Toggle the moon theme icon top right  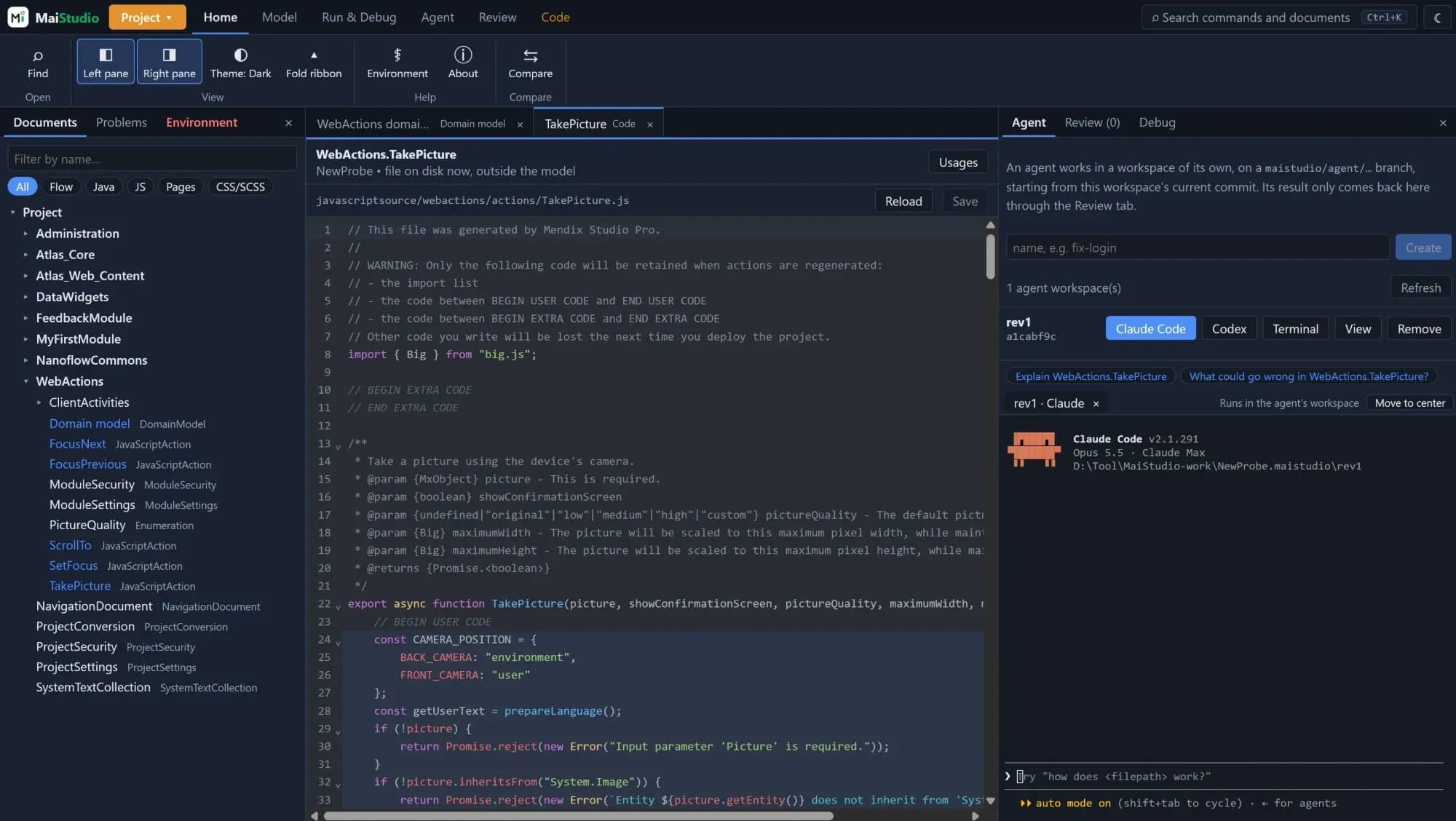(x=1437, y=17)
